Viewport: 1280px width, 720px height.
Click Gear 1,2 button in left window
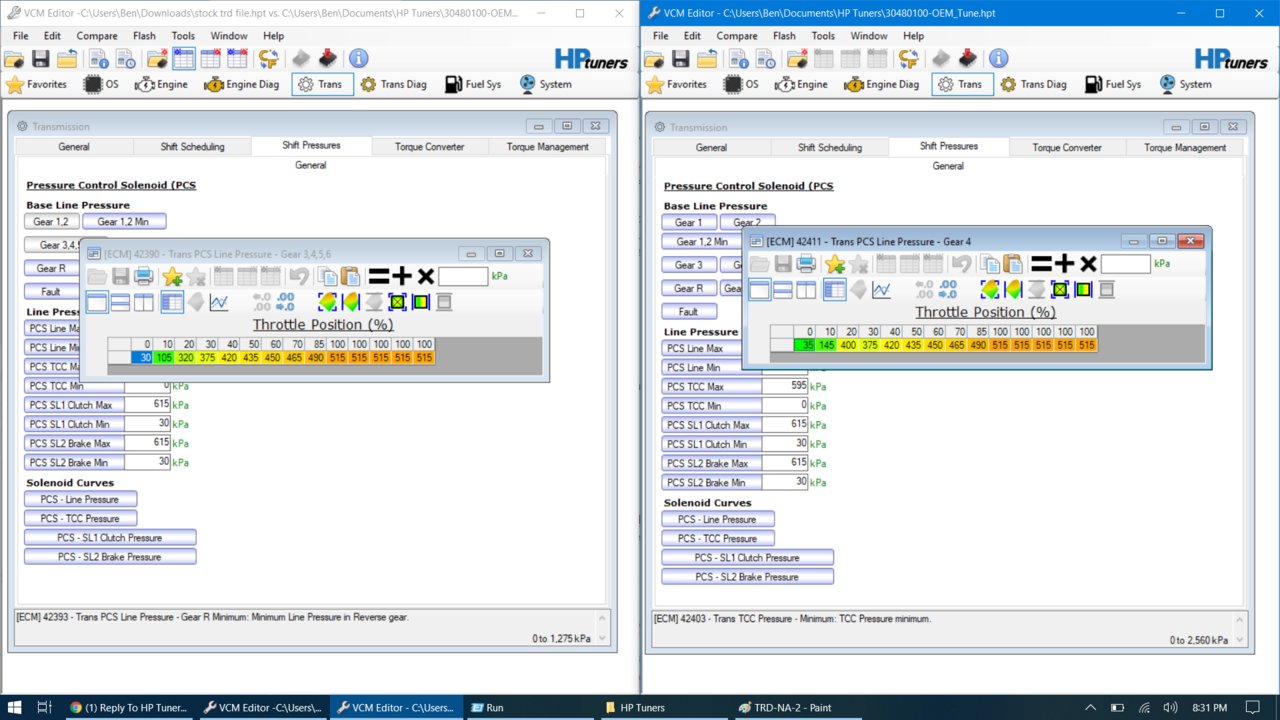pyautogui.click(x=51, y=222)
